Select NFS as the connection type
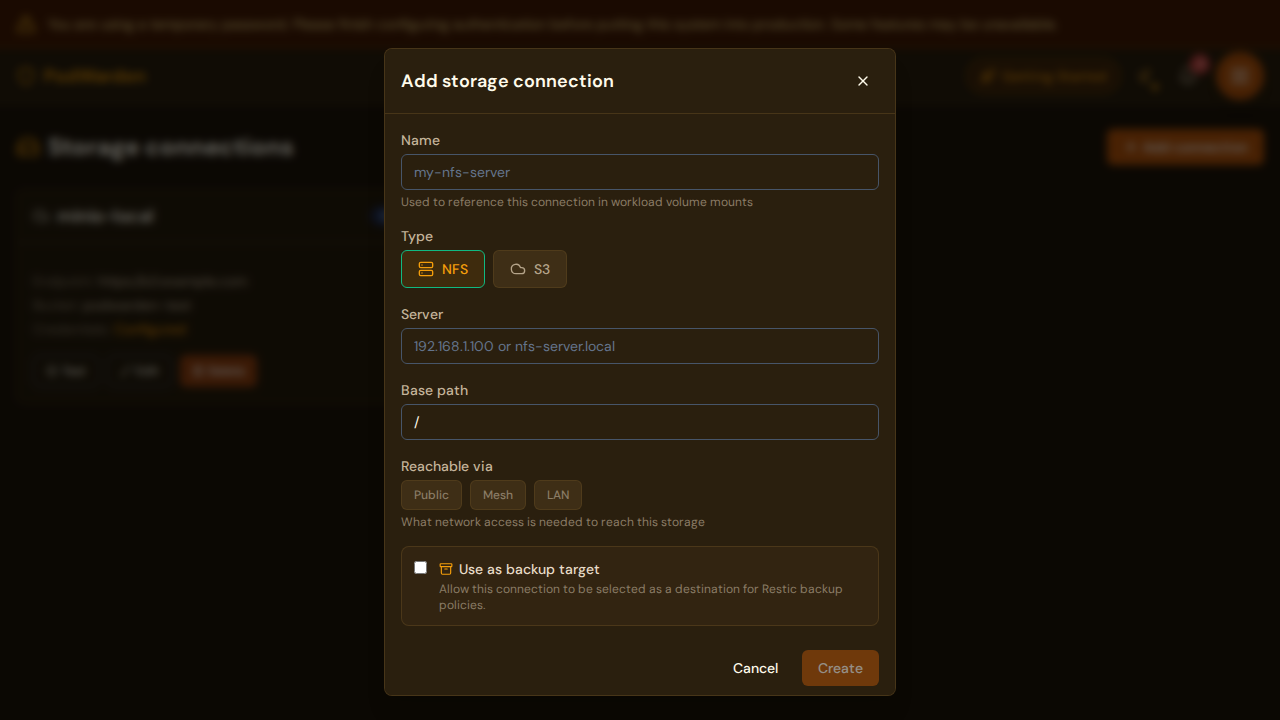This screenshot has width=1280, height=720. pyautogui.click(x=442, y=268)
